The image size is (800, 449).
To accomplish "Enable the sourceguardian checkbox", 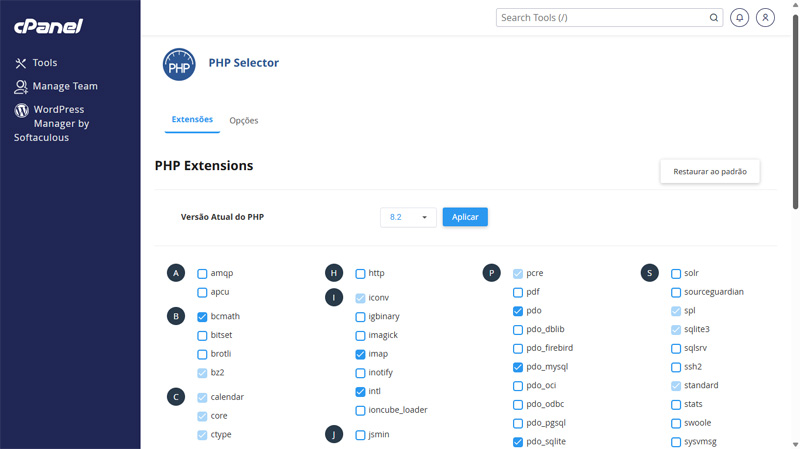I will [676, 293].
